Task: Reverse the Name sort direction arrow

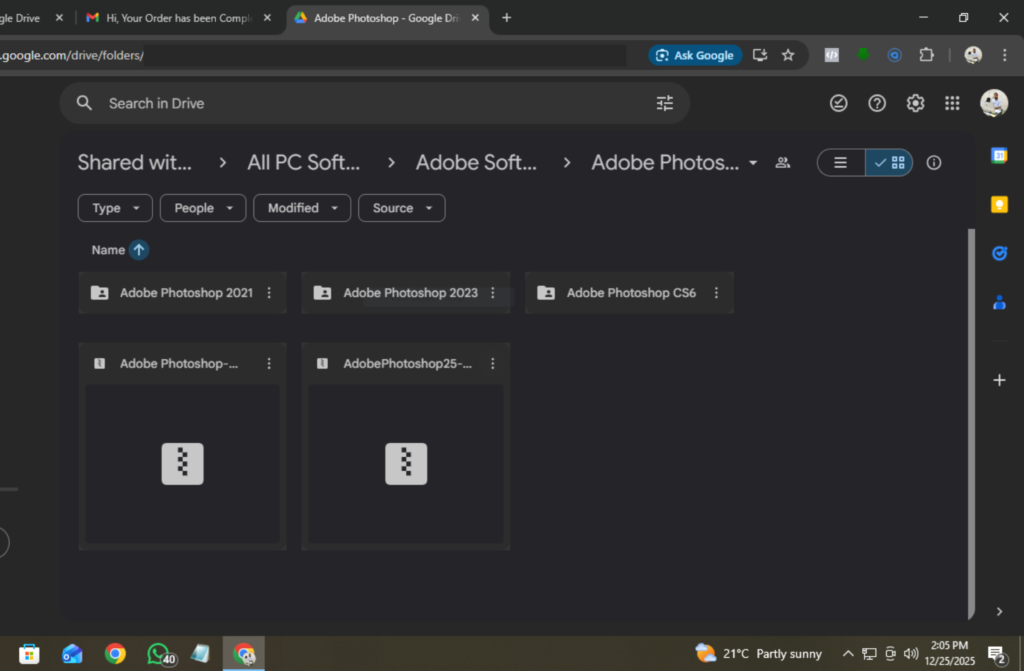Action: tap(139, 250)
